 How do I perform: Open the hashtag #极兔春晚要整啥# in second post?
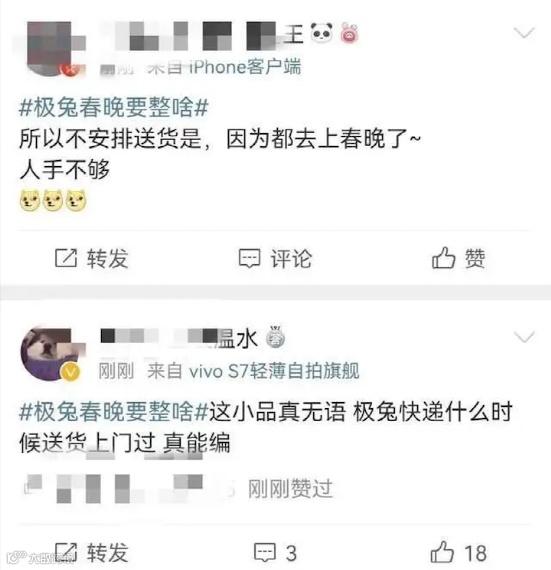(x=114, y=412)
